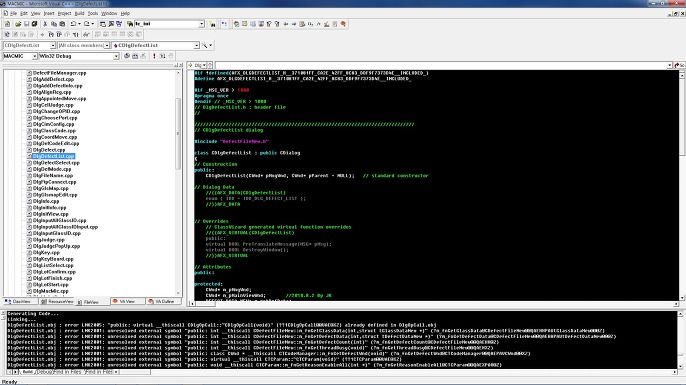
Task: Click the Copy toolbar icon
Action: (x=54, y=24)
